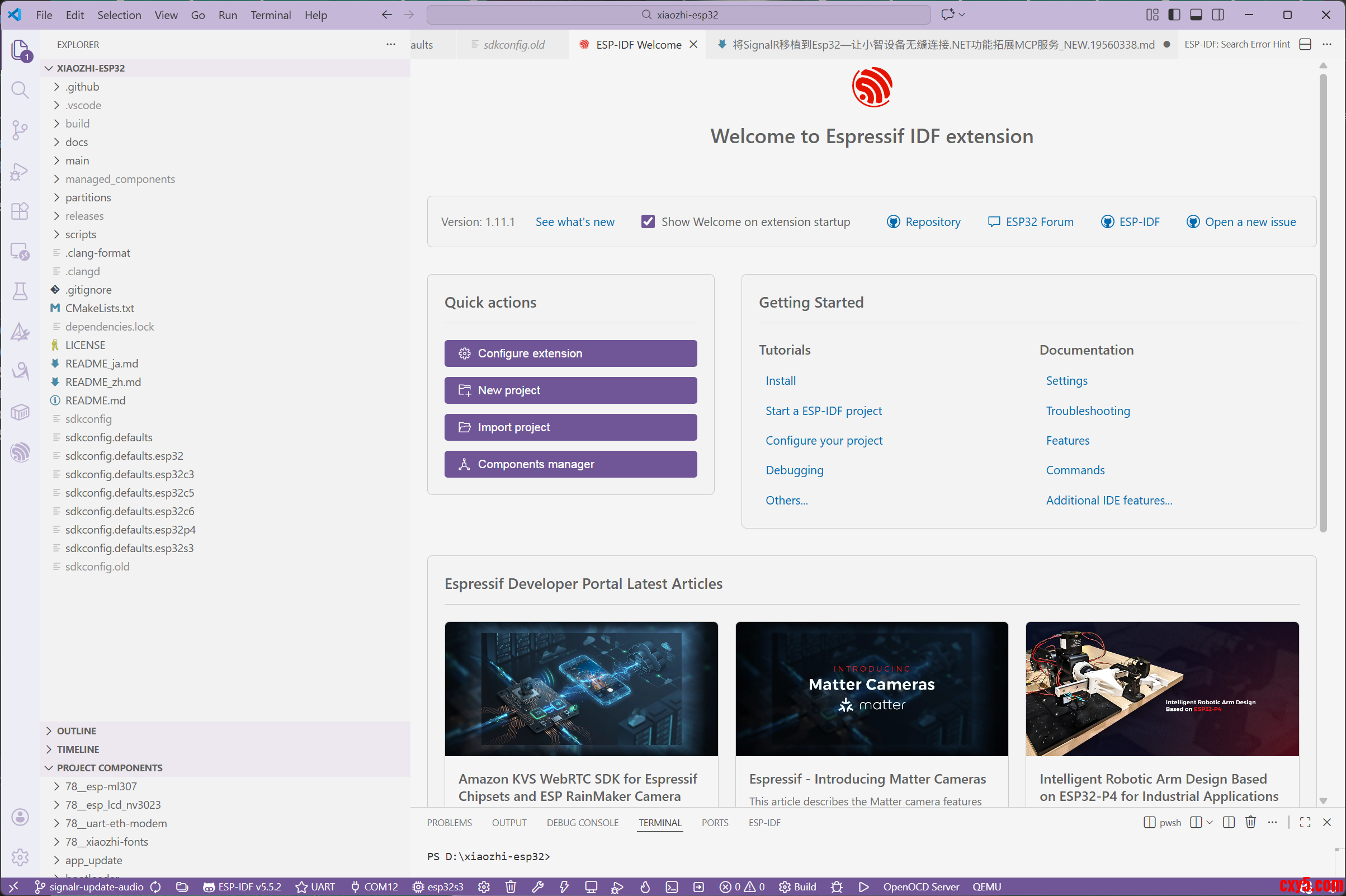Click the Configure extension button
The image size is (1346, 896).
(x=570, y=353)
